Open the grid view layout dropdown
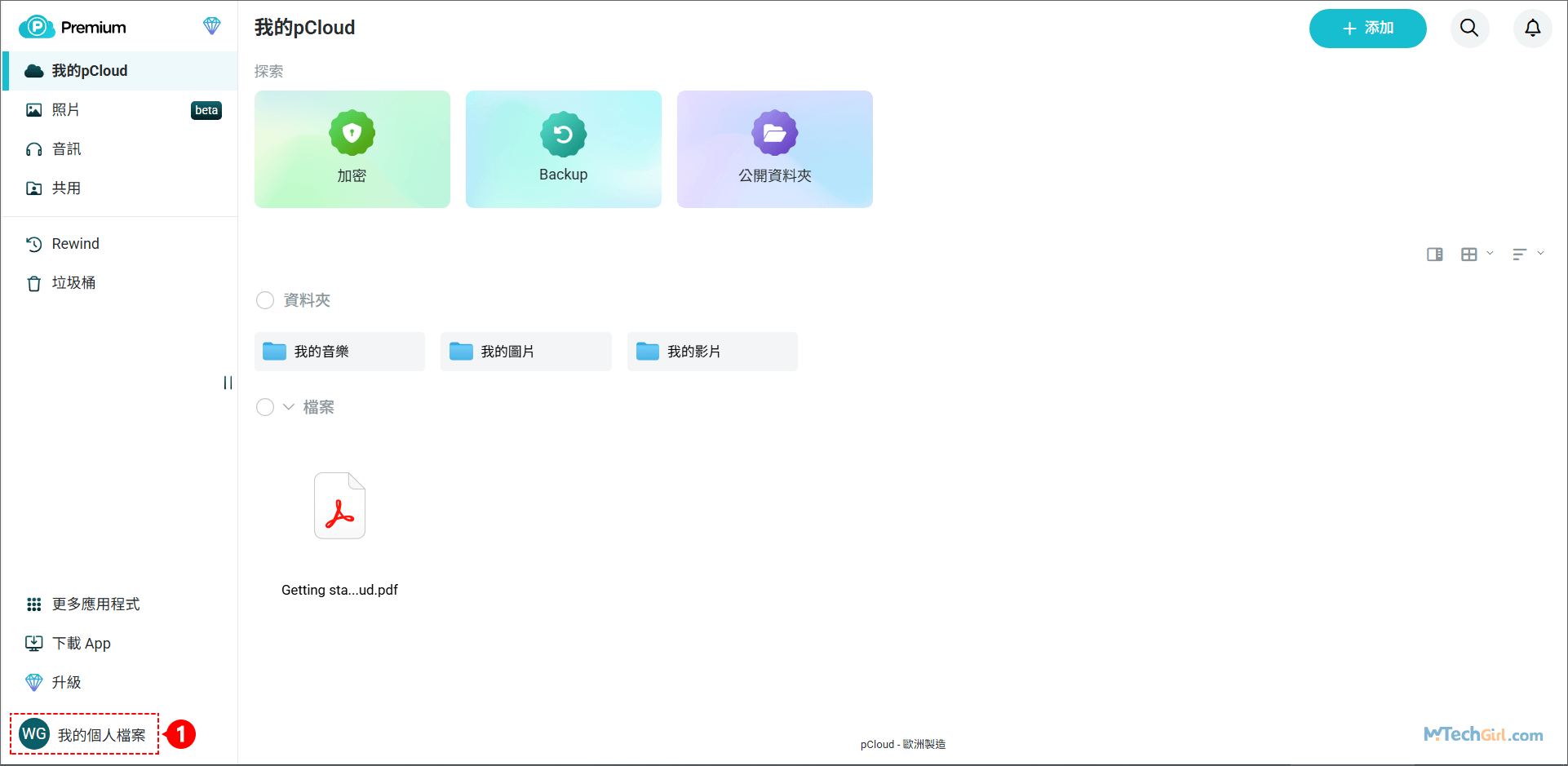Screen dimensions: 1568x766 pos(1477,255)
